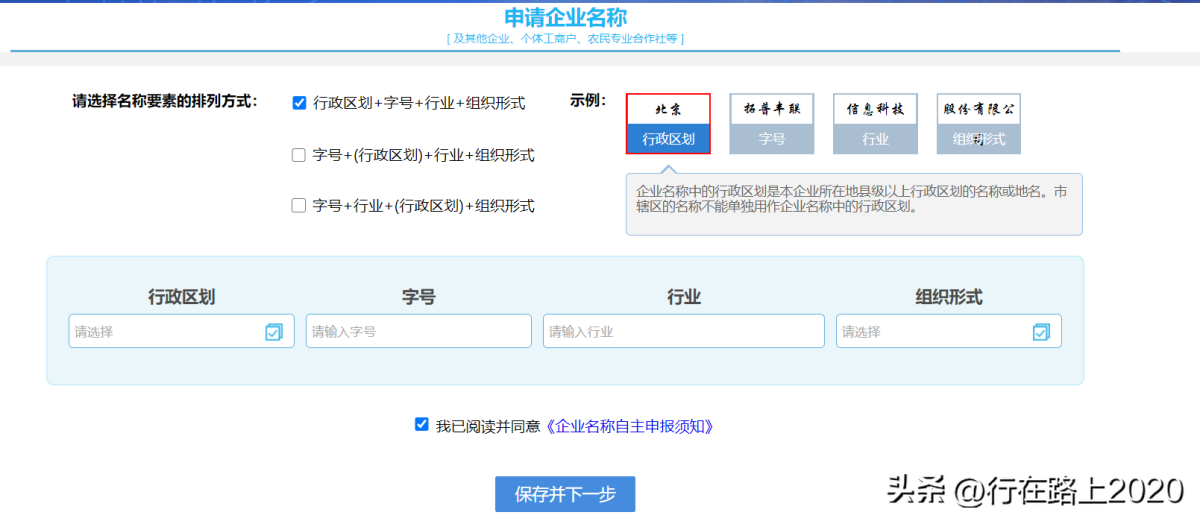
Task: Click the 请选择名称要素的排列方式 label
Action: [x=165, y=101]
